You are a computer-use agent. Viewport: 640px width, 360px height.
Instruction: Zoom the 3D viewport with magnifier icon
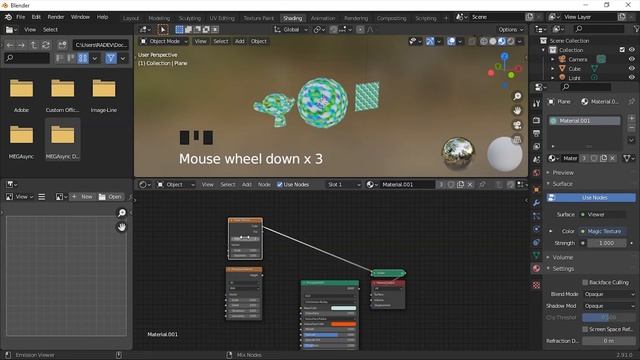(517, 96)
